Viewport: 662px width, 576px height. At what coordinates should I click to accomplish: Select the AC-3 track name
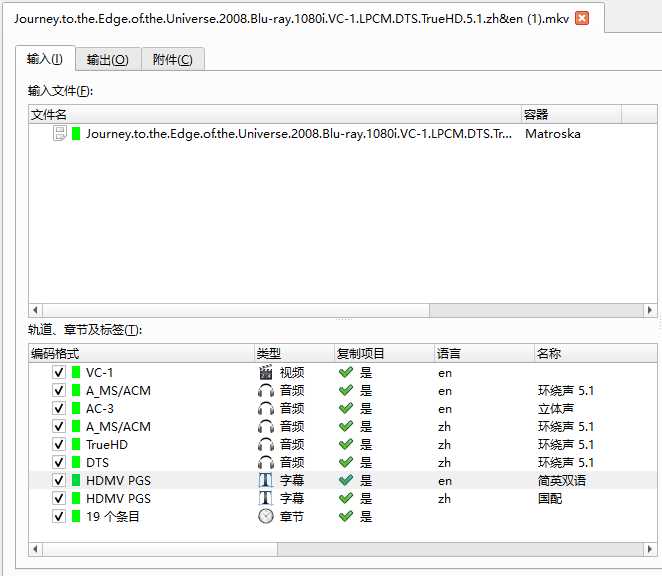100,408
